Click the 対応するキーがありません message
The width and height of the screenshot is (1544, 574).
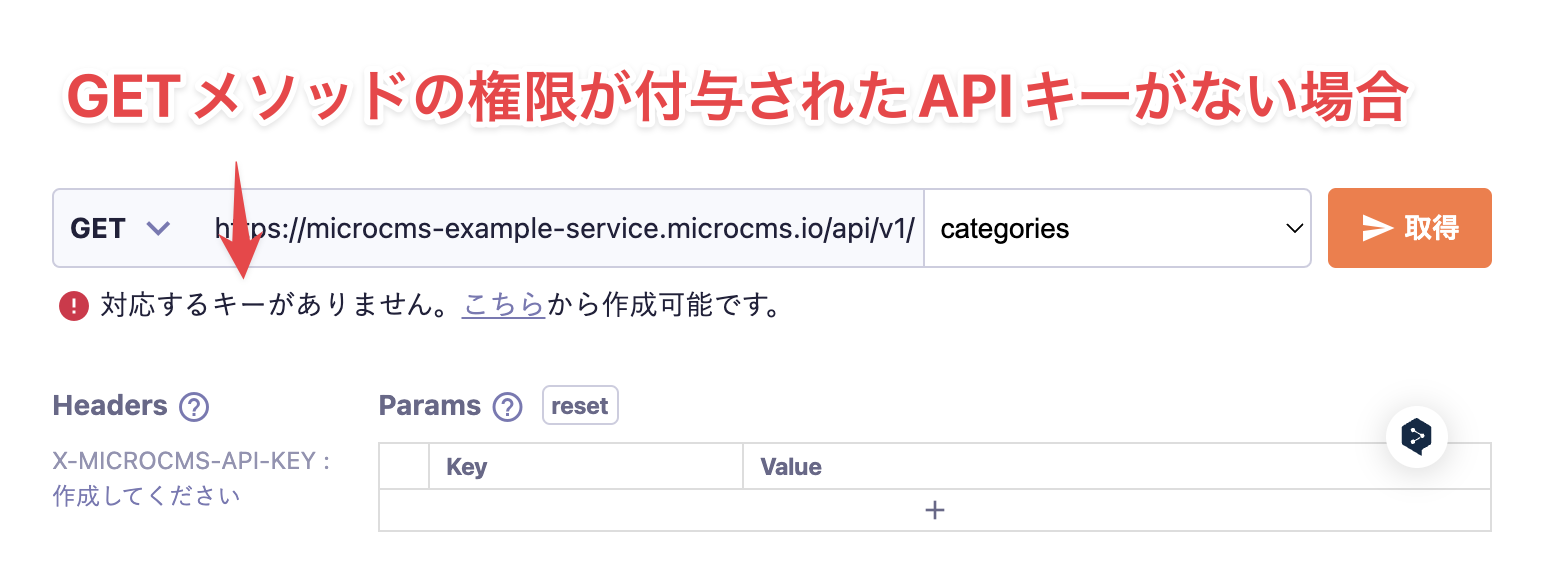coord(275,305)
